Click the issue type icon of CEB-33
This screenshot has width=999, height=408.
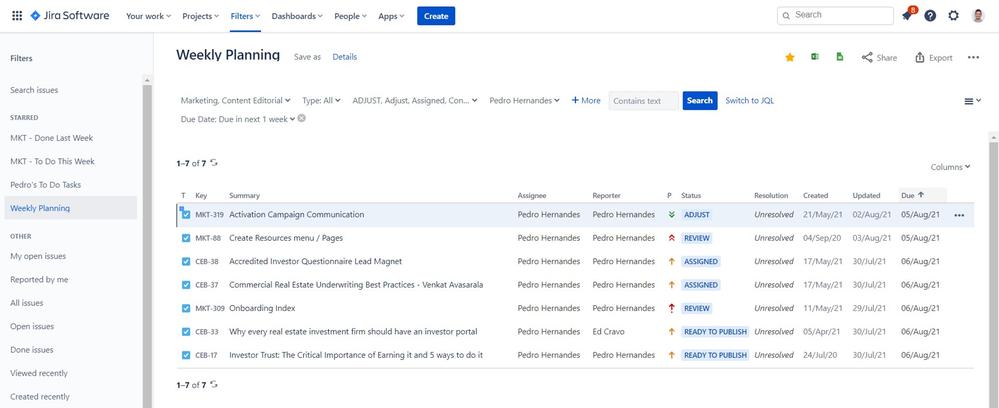(185, 332)
